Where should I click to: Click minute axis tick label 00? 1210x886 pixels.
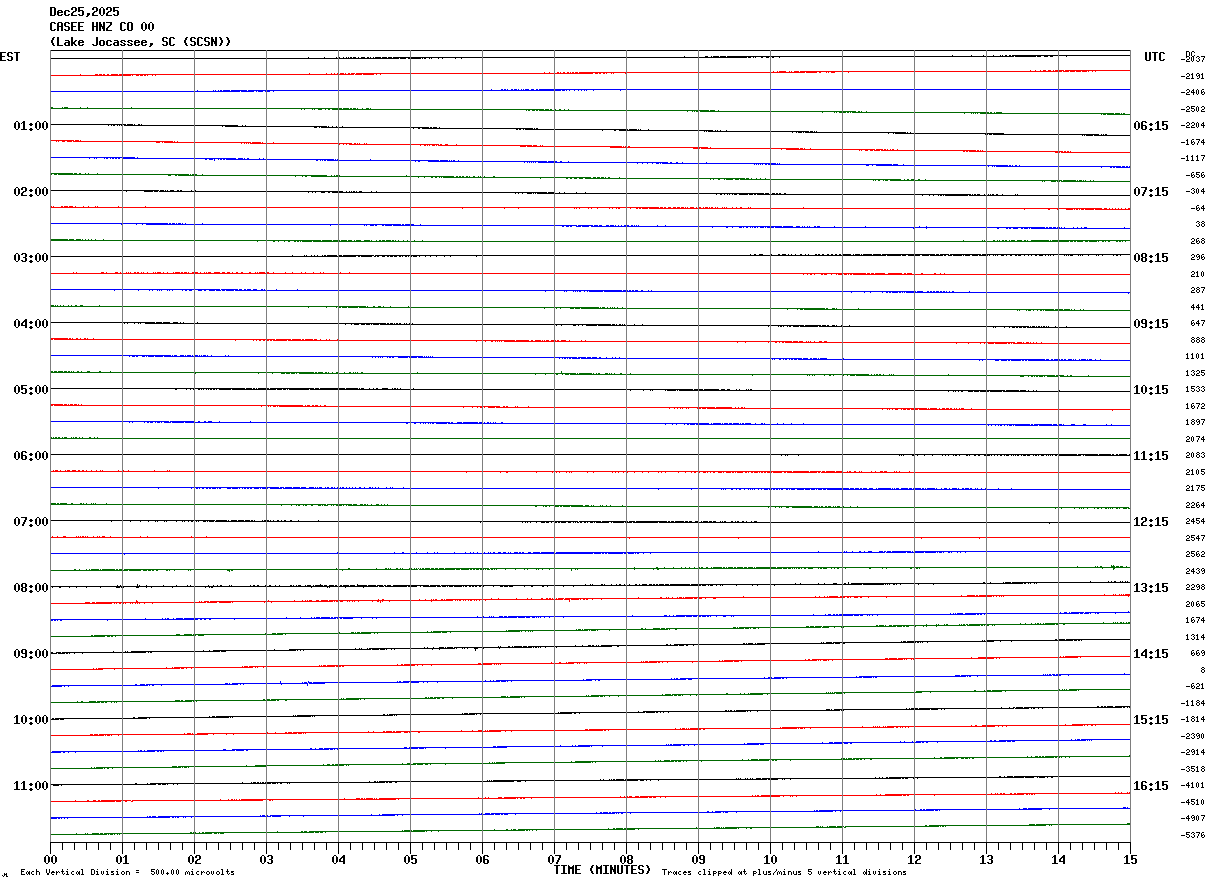(50, 859)
